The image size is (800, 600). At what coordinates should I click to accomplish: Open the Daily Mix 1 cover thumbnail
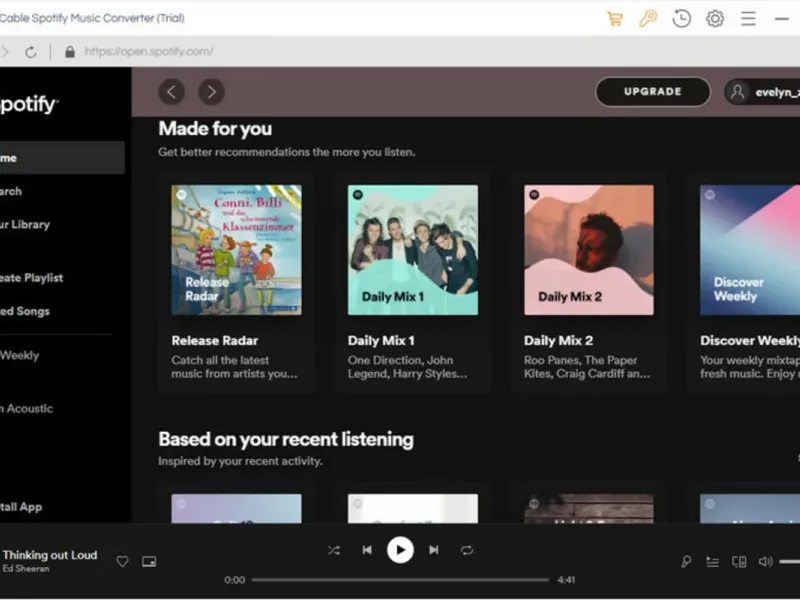click(413, 250)
